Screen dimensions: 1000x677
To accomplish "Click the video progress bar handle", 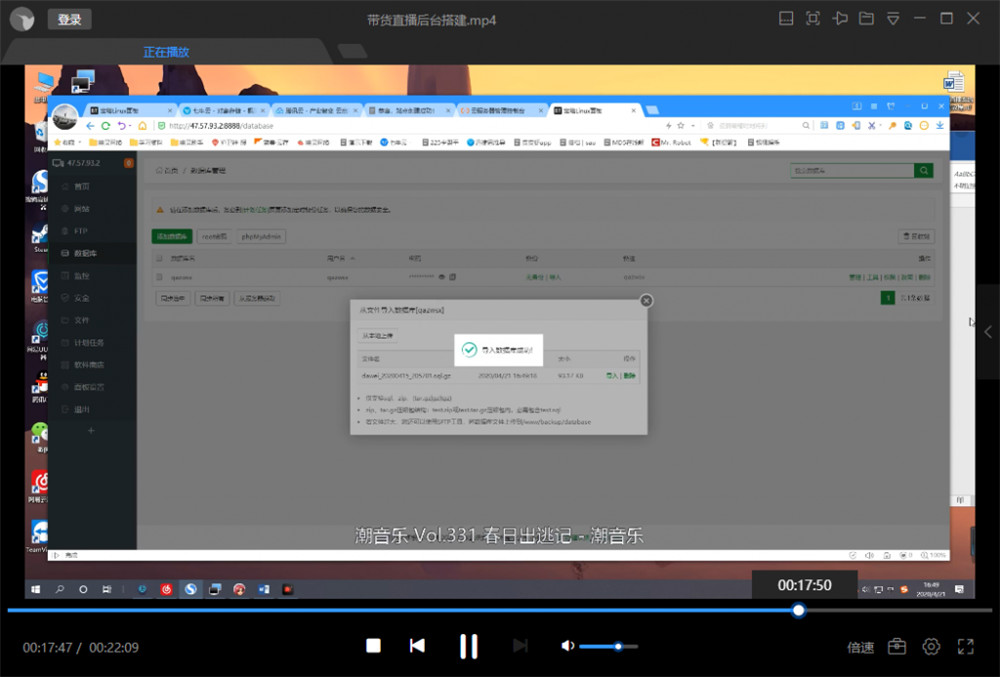I will click(x=798, y=610).
